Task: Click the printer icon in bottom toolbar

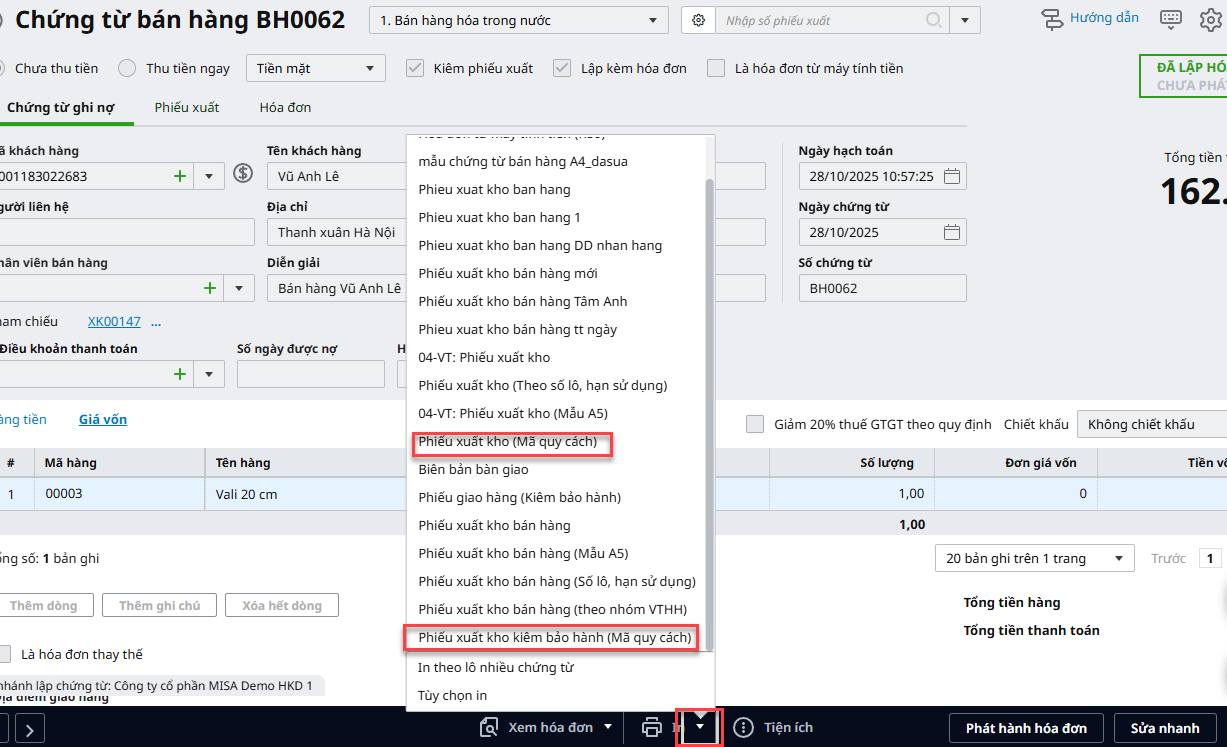Action: (x=652, y=727)
